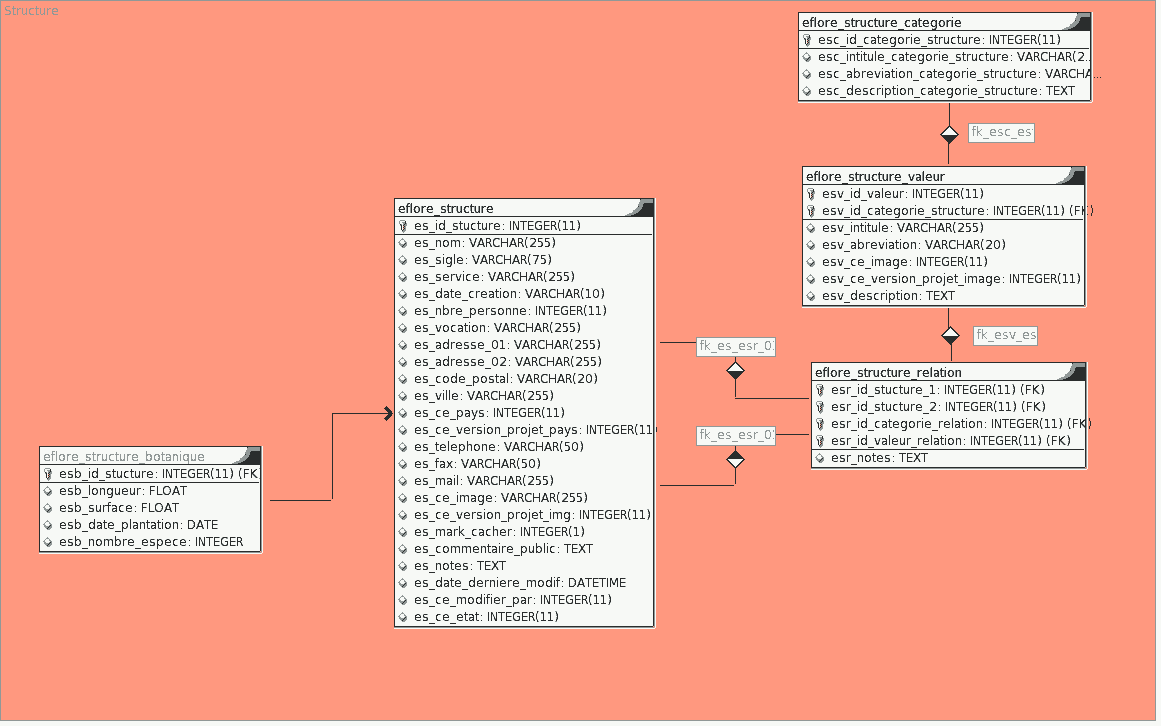Image resolution: width=1161 pixels, height=726 pixels.
Task: Click the key icon of esb_id_stucture
Action: pyautogui.click(x=48, y=474)
